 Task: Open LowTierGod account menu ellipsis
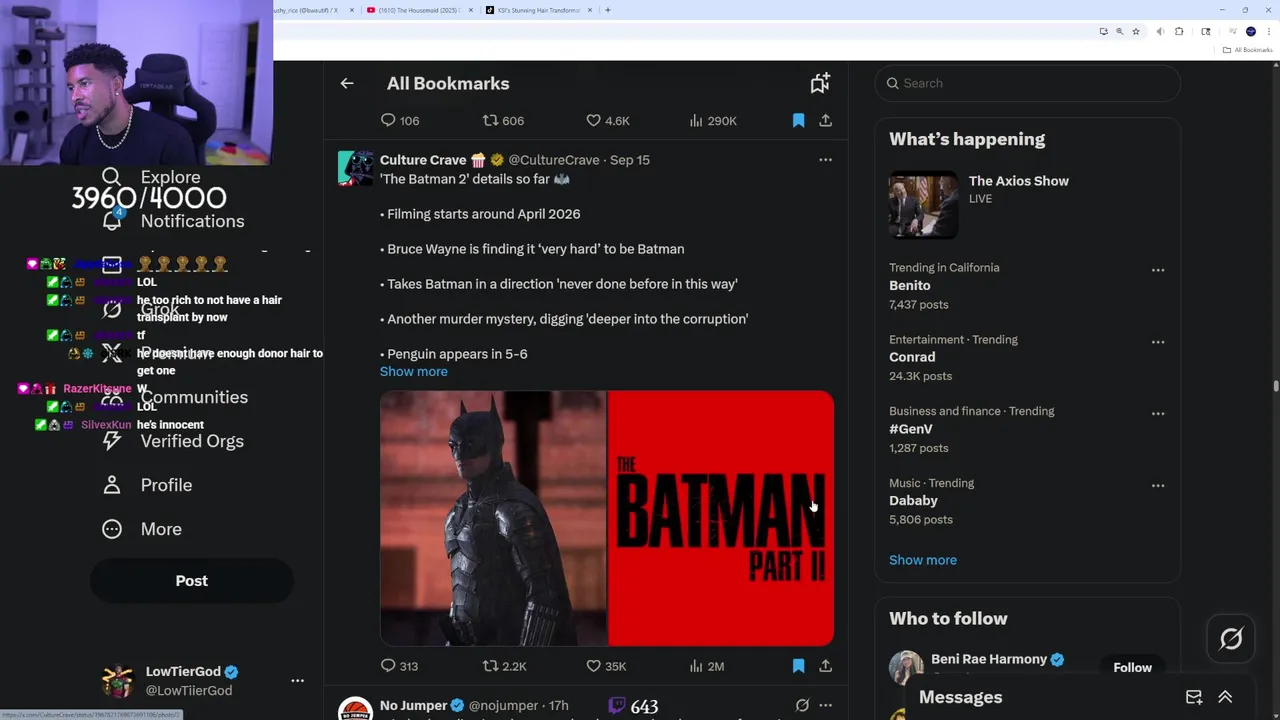[297, 681]
